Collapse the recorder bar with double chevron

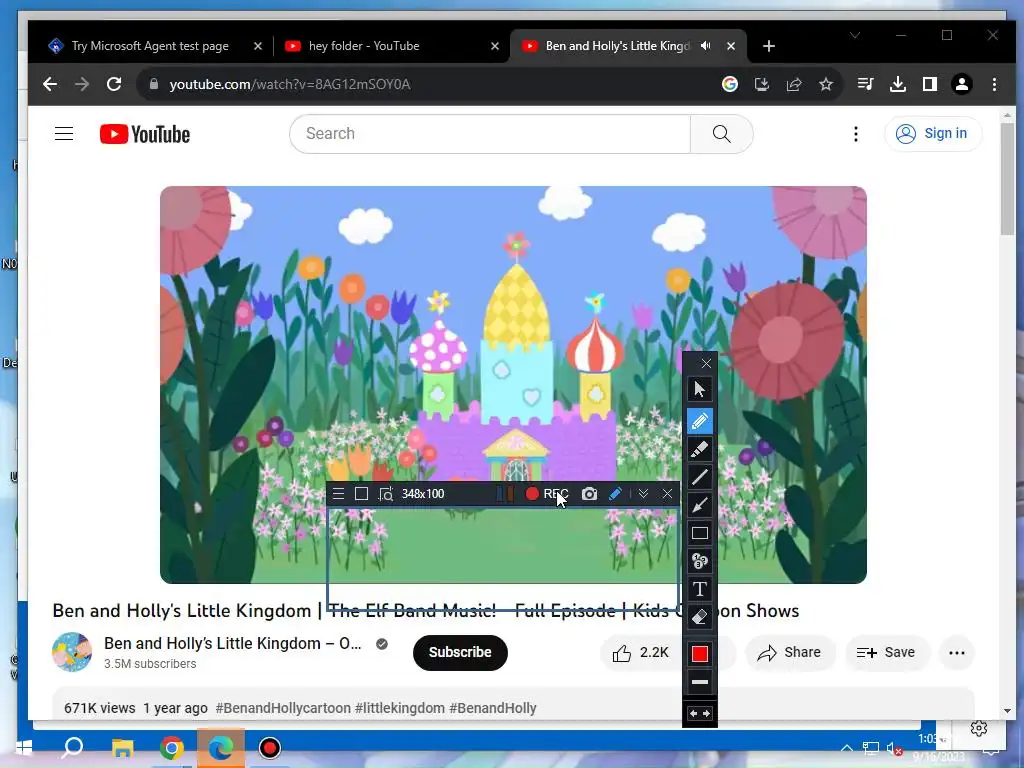(x=643, y=494)
